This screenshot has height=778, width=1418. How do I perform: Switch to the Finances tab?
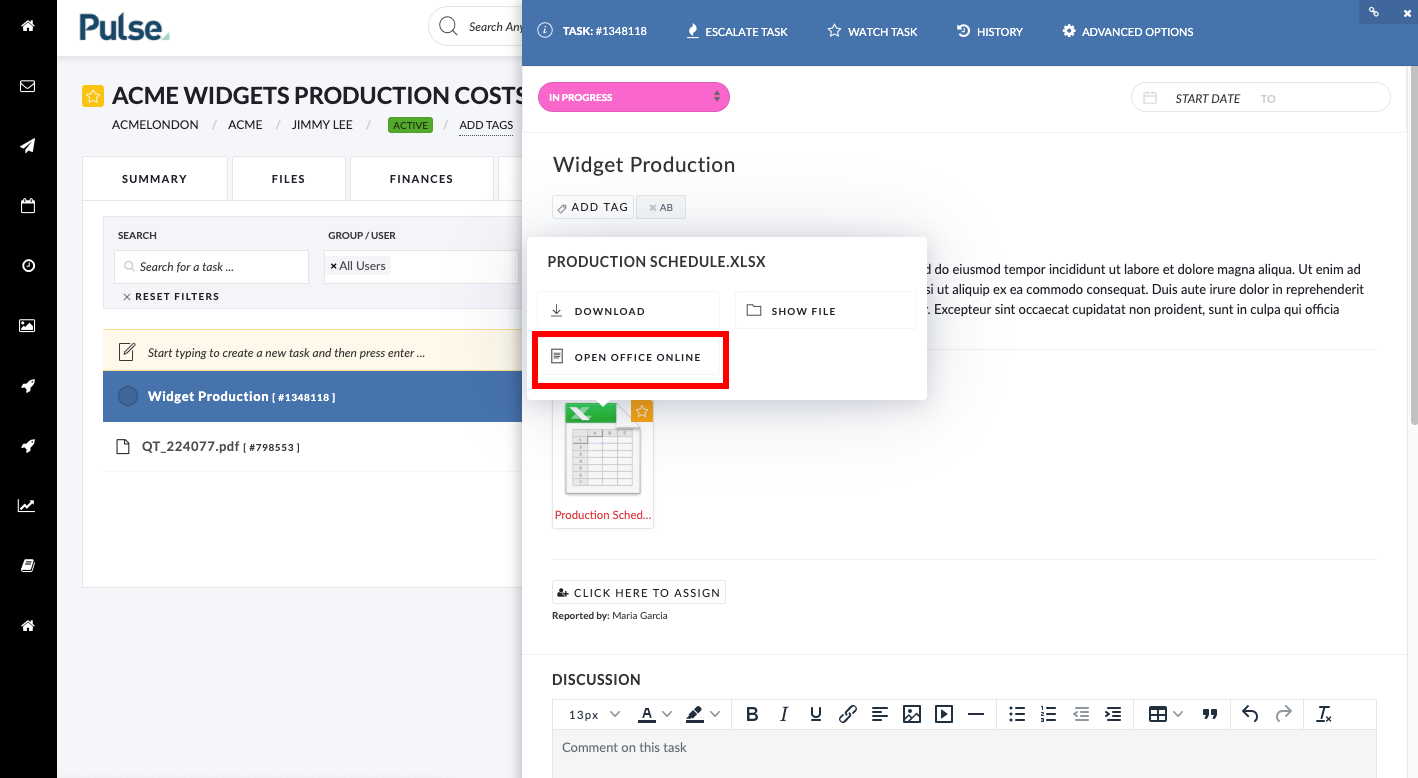coord(421,179)
